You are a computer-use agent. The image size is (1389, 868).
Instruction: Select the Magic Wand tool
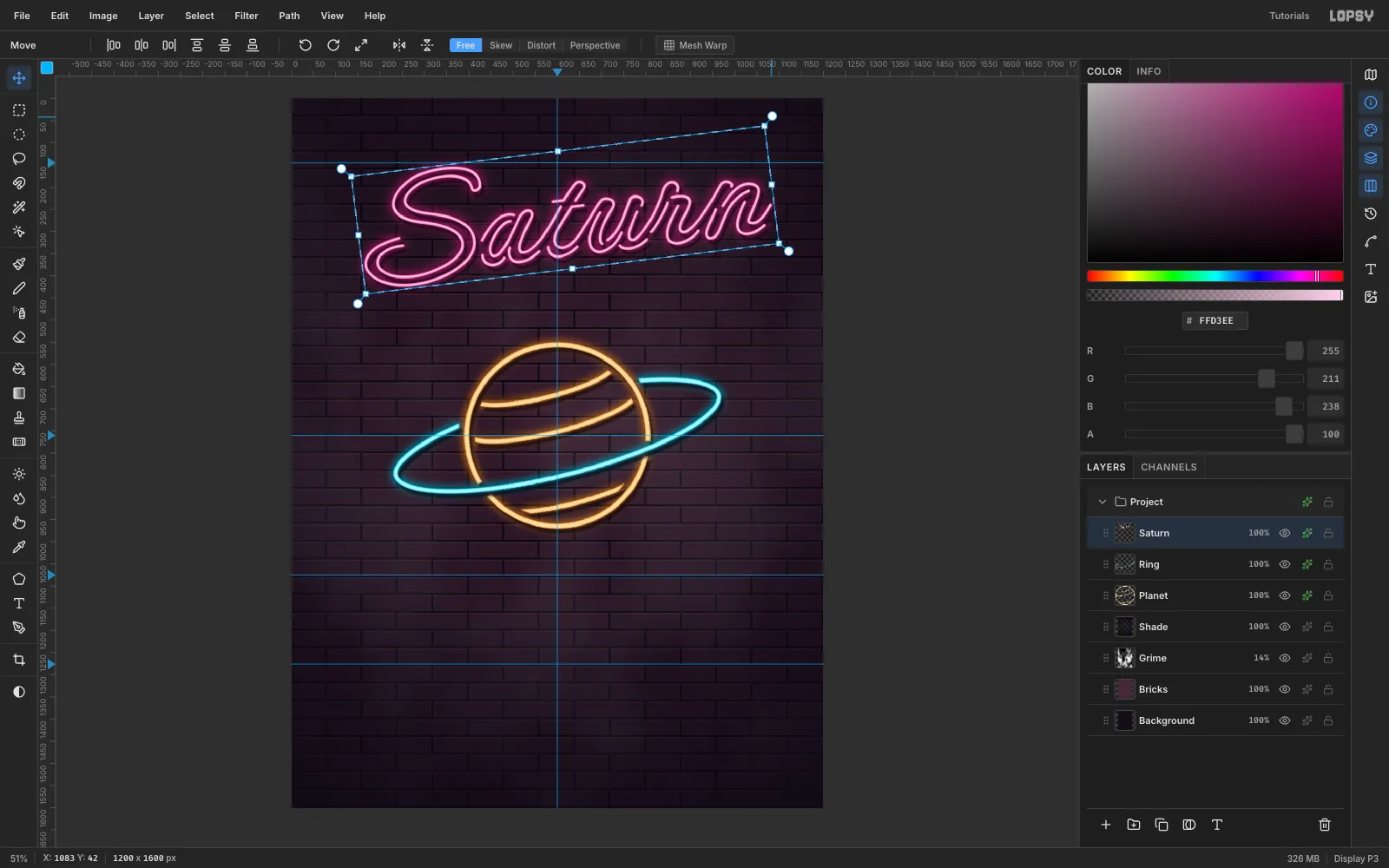[19, 207]
